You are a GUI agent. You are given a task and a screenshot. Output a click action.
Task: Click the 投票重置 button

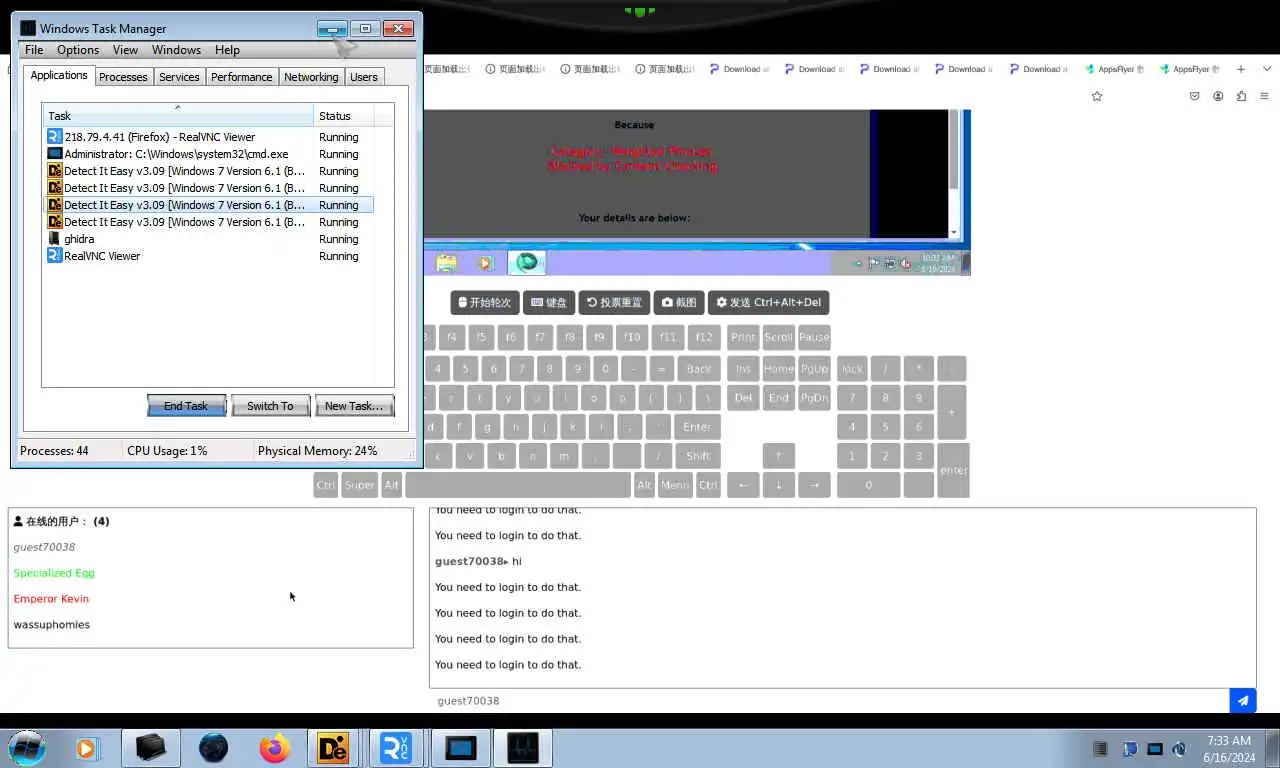point(614,303)
